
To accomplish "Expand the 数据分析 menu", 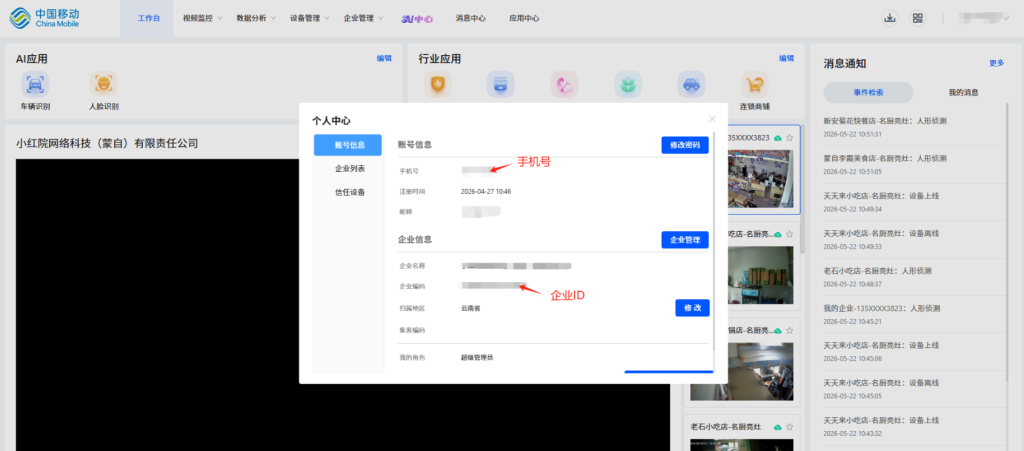I will (256, 18).
